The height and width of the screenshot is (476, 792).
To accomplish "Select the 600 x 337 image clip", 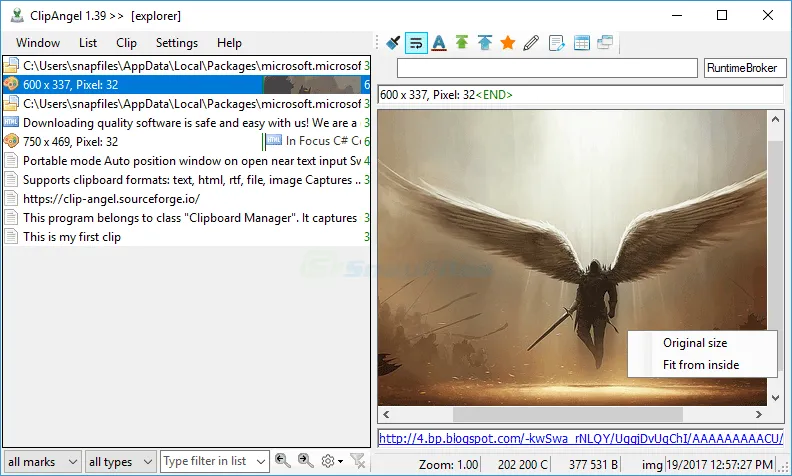I will tap(187, 85).
